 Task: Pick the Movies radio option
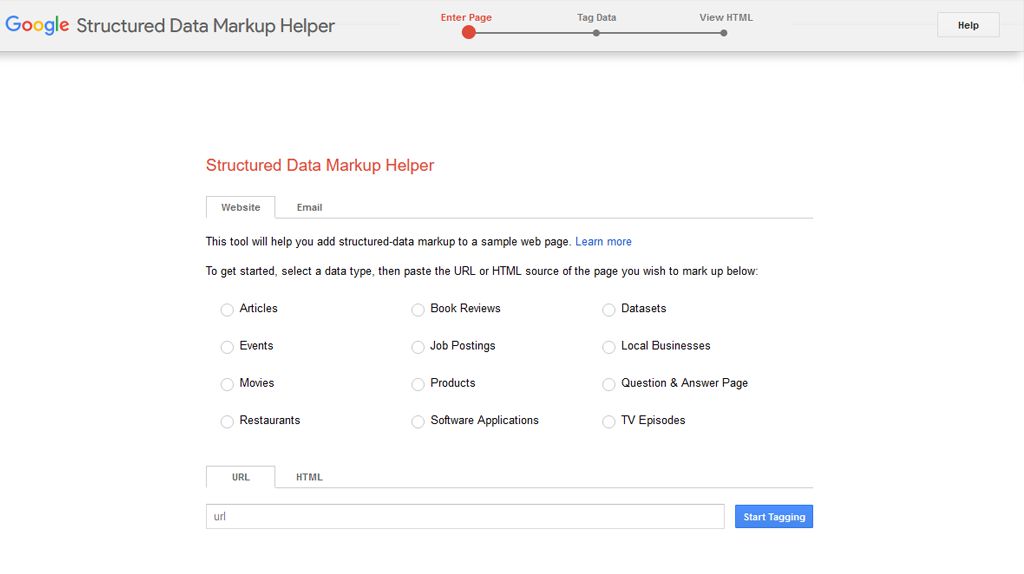point(227,384)
